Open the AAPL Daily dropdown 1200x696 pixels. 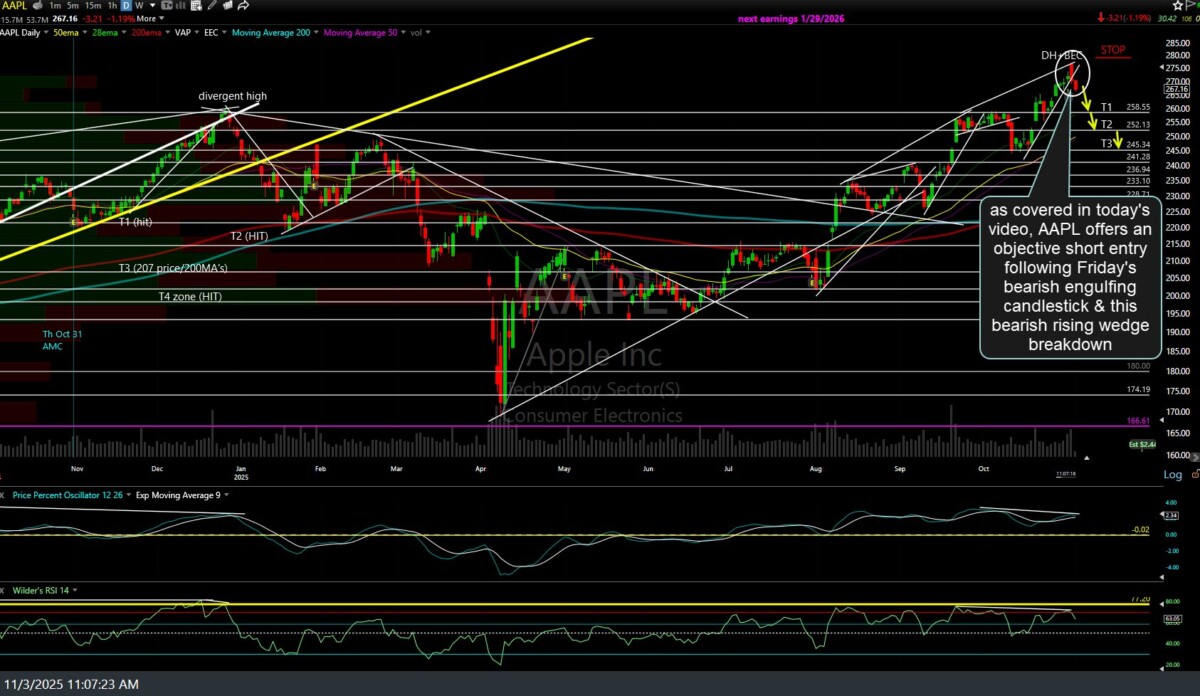click(x=30, y=31)
